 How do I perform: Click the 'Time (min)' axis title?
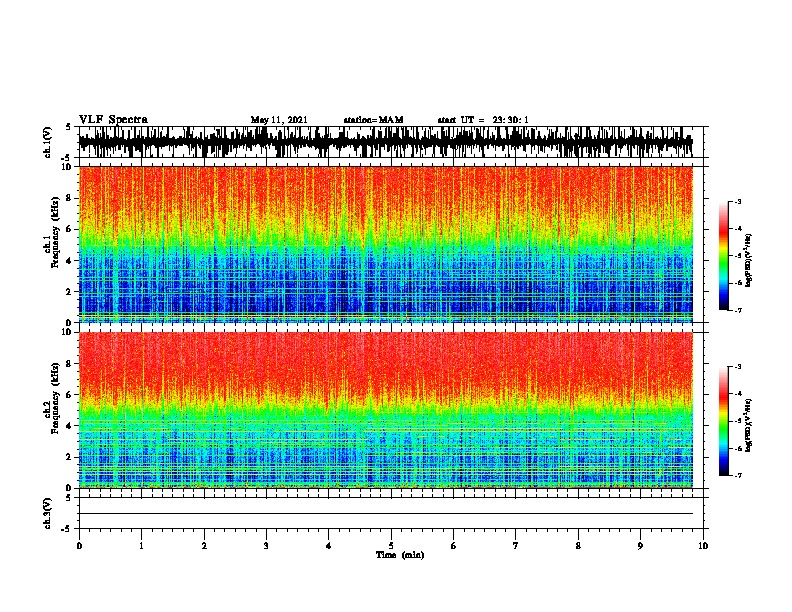click(x=400, y=555)
